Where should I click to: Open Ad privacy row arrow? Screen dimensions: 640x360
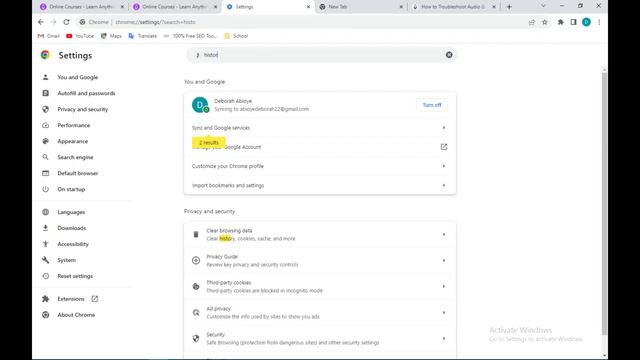pos(444,313)
